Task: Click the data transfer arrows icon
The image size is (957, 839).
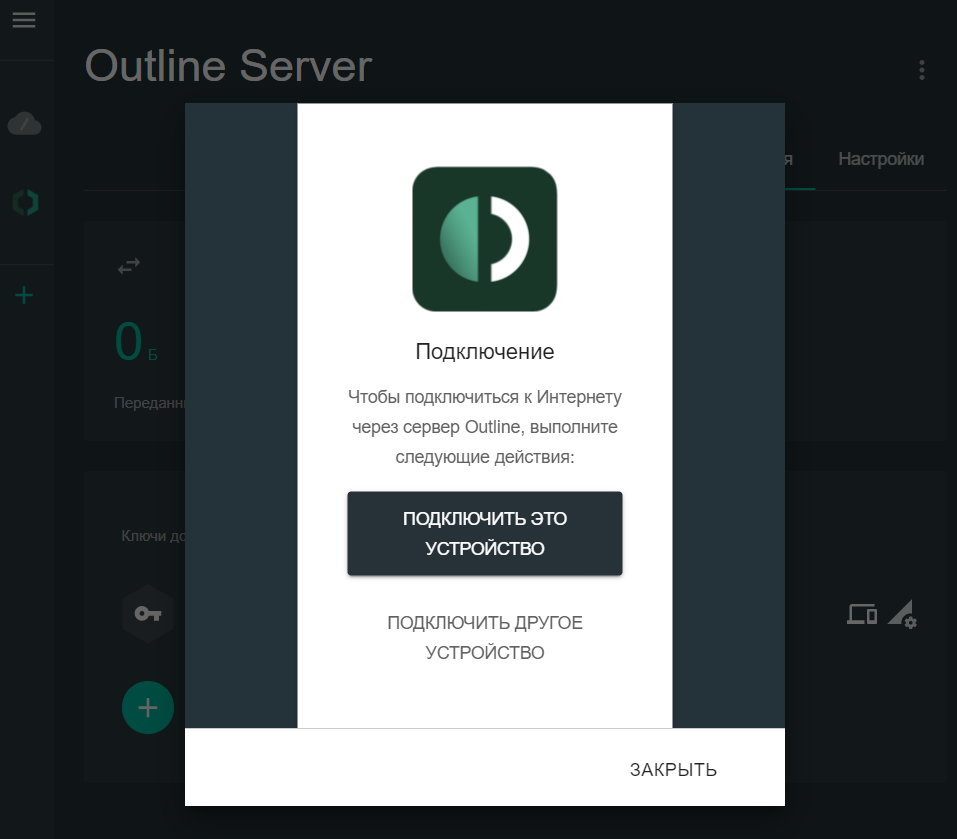Action: point(128,266)
